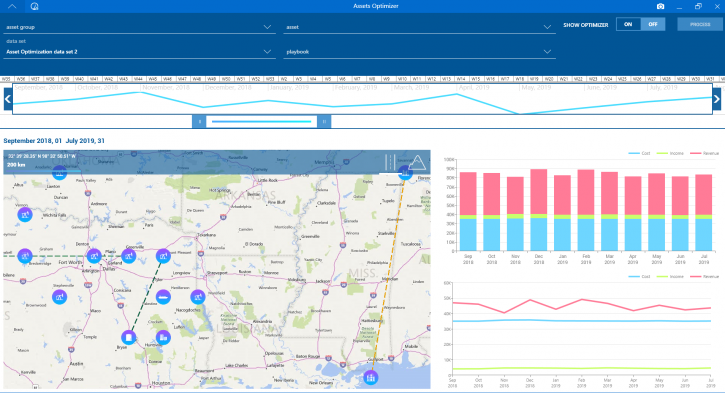Click the W52 week marker on timeline
Screen dimensions: 725x393
pos(255,79)
